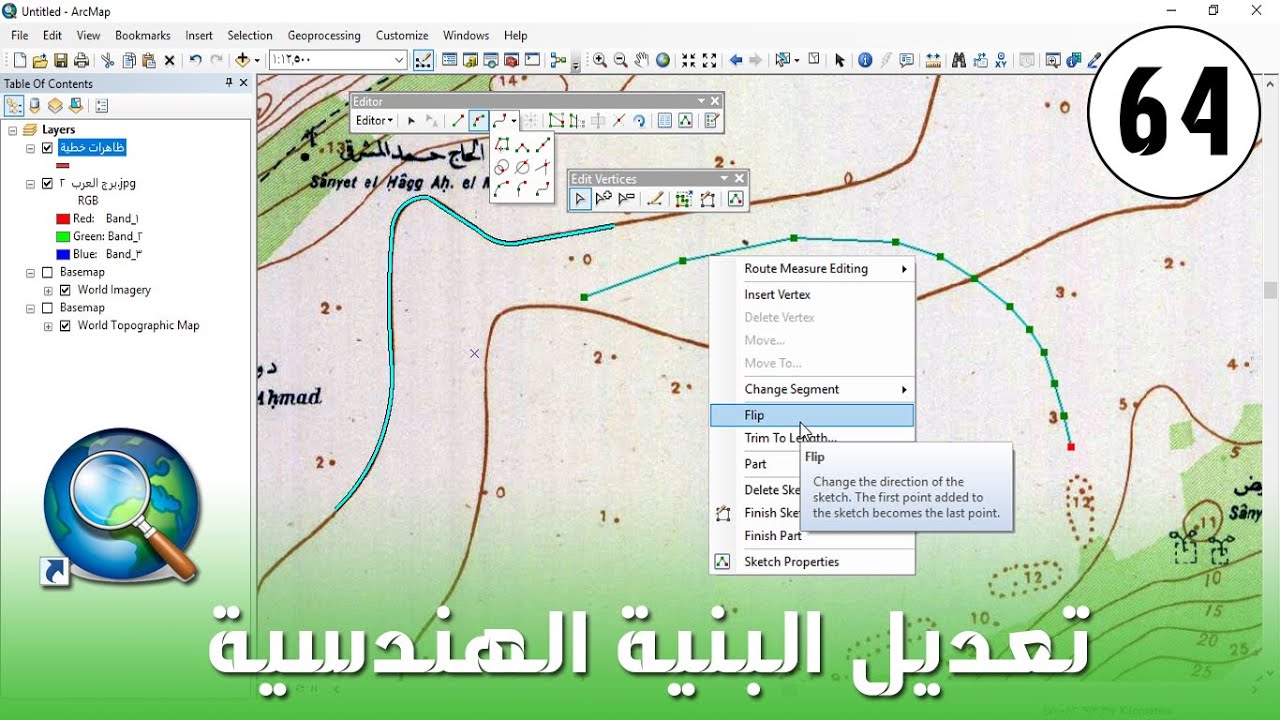Close the Editor toolbar
This screenshot has width=1280, height=720.
tap(715, 101)
